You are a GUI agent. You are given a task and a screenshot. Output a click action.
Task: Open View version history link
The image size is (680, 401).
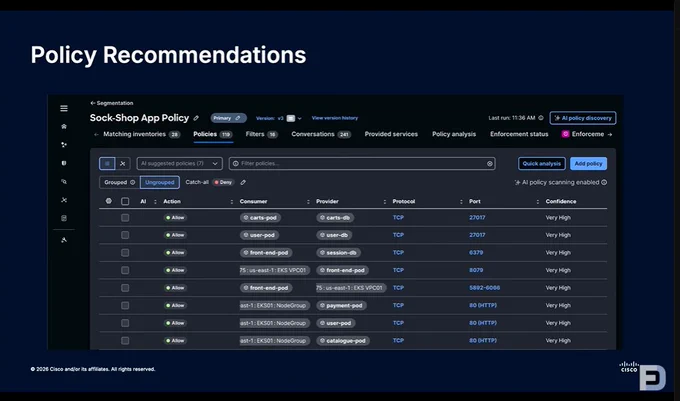click(x=335, y=118)
